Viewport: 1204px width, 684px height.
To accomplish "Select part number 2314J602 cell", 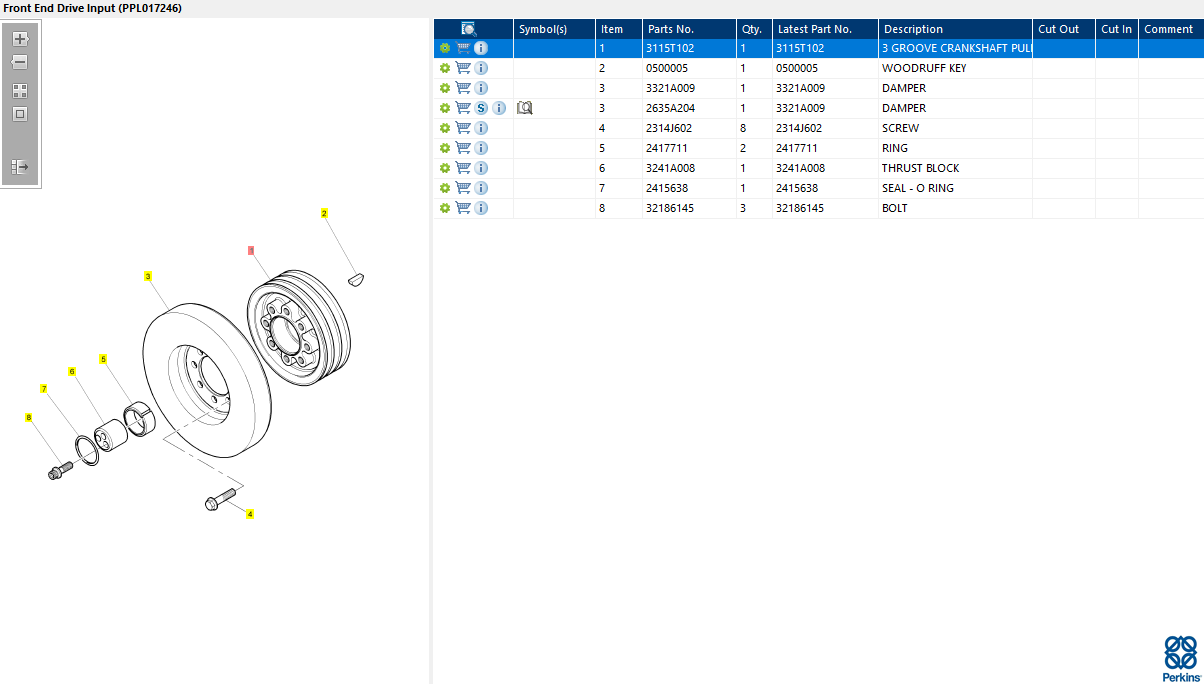I will [689, 128].
